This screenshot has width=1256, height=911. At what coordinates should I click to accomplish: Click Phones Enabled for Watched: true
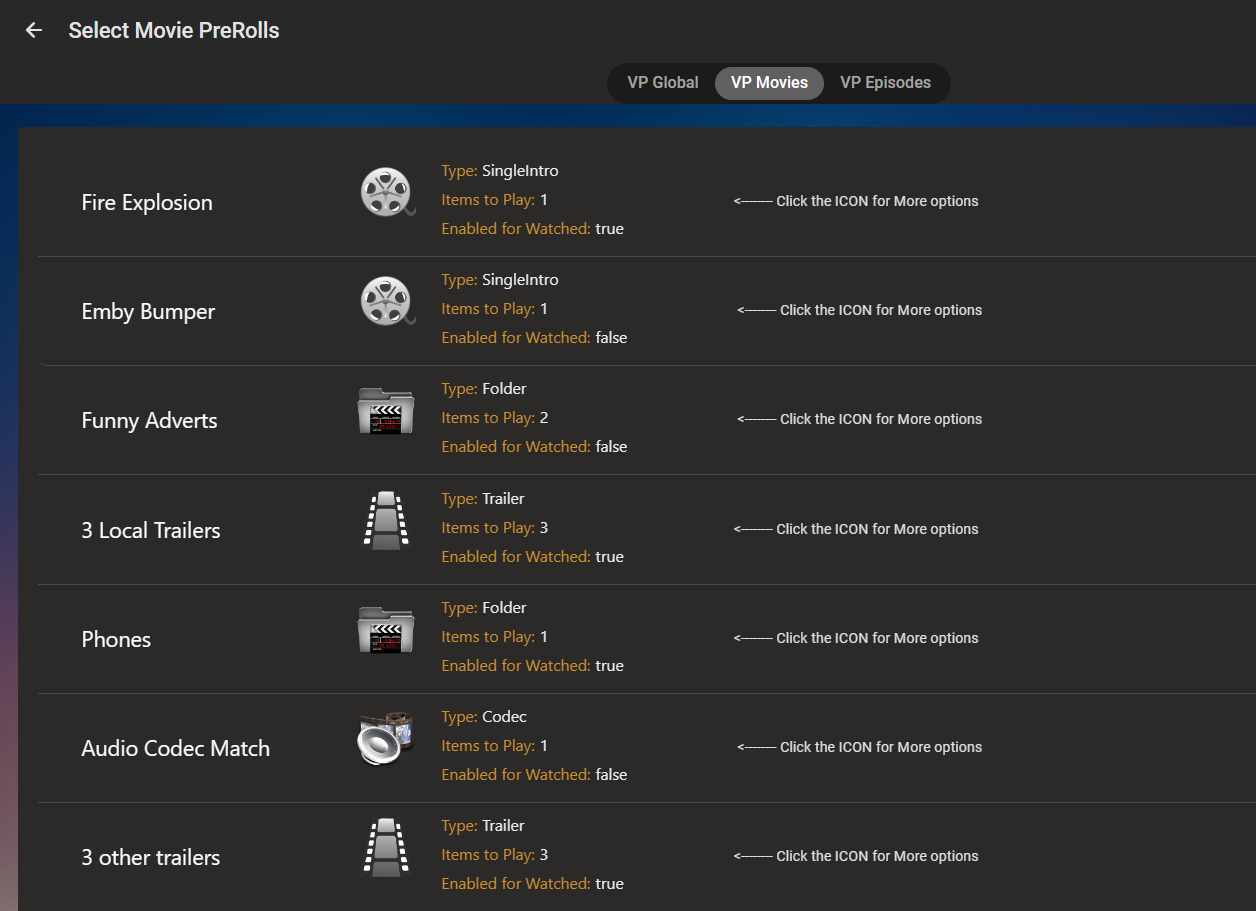click(532, 666)
